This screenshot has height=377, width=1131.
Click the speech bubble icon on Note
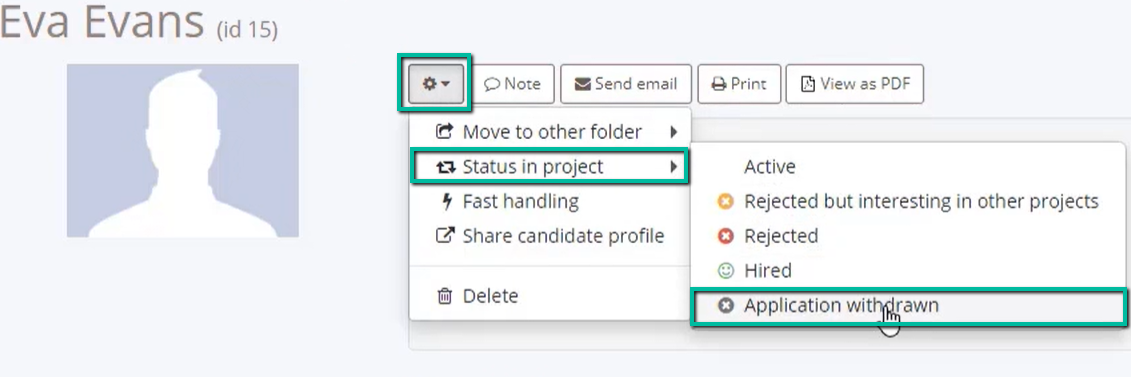[x=492, y=84]
